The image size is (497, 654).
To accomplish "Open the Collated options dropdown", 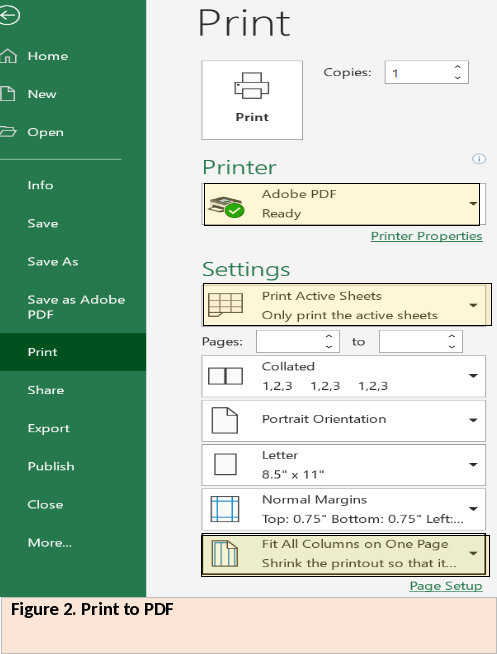I will point(473,376).
